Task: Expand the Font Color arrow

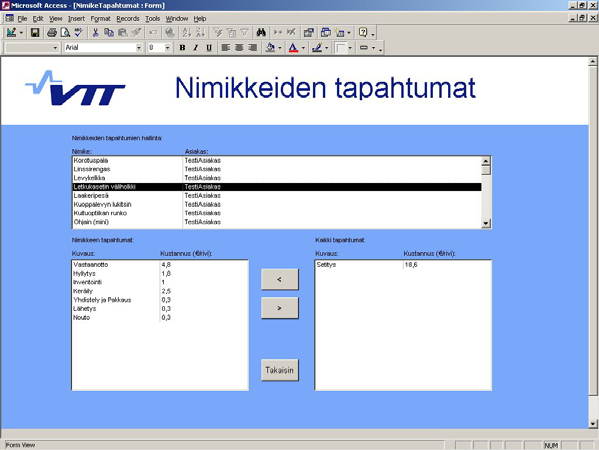Action: click(303, 48)
